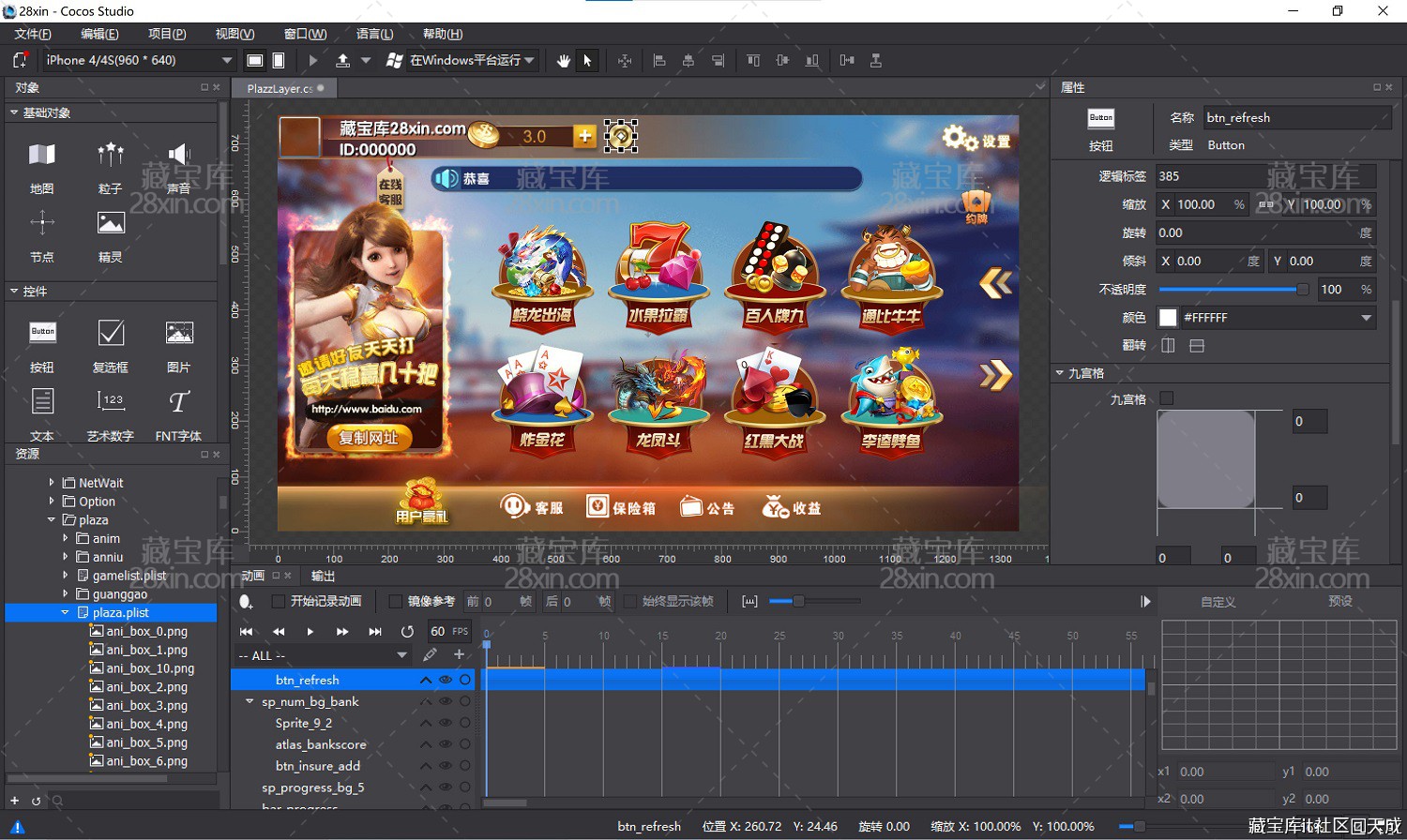Switch to the Output tab

click(324, 576)
